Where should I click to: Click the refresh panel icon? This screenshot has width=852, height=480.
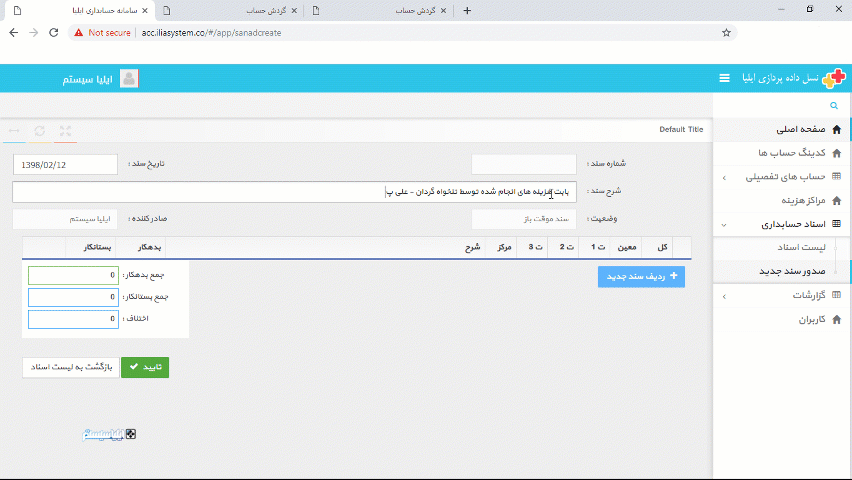(40, 130)
